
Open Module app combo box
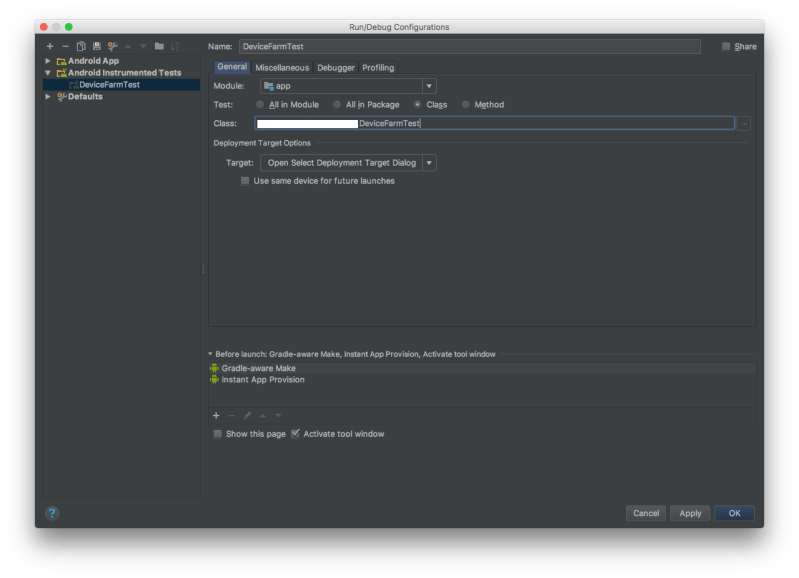[348, 86]
